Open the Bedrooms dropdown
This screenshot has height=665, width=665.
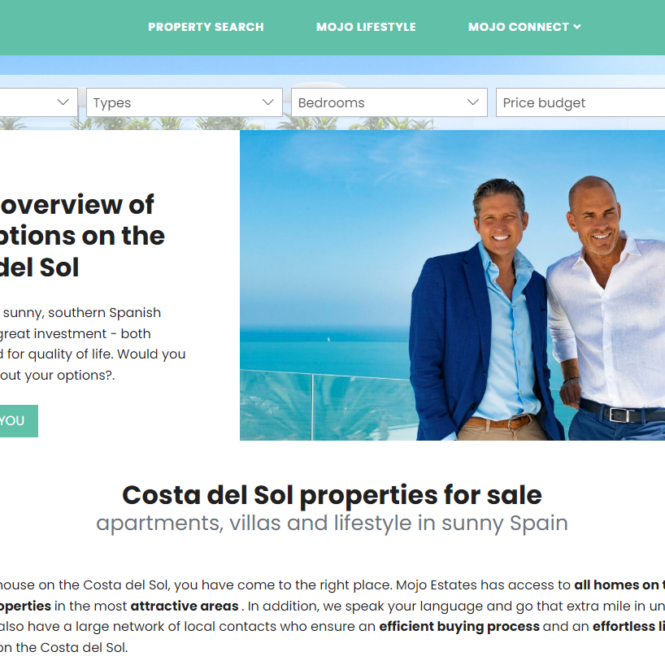coord(389,102)
